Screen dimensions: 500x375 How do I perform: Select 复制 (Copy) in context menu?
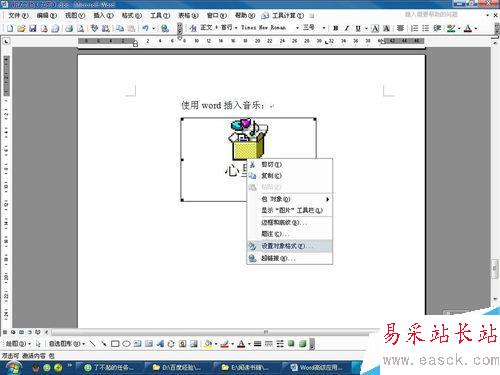click(290, 176)
